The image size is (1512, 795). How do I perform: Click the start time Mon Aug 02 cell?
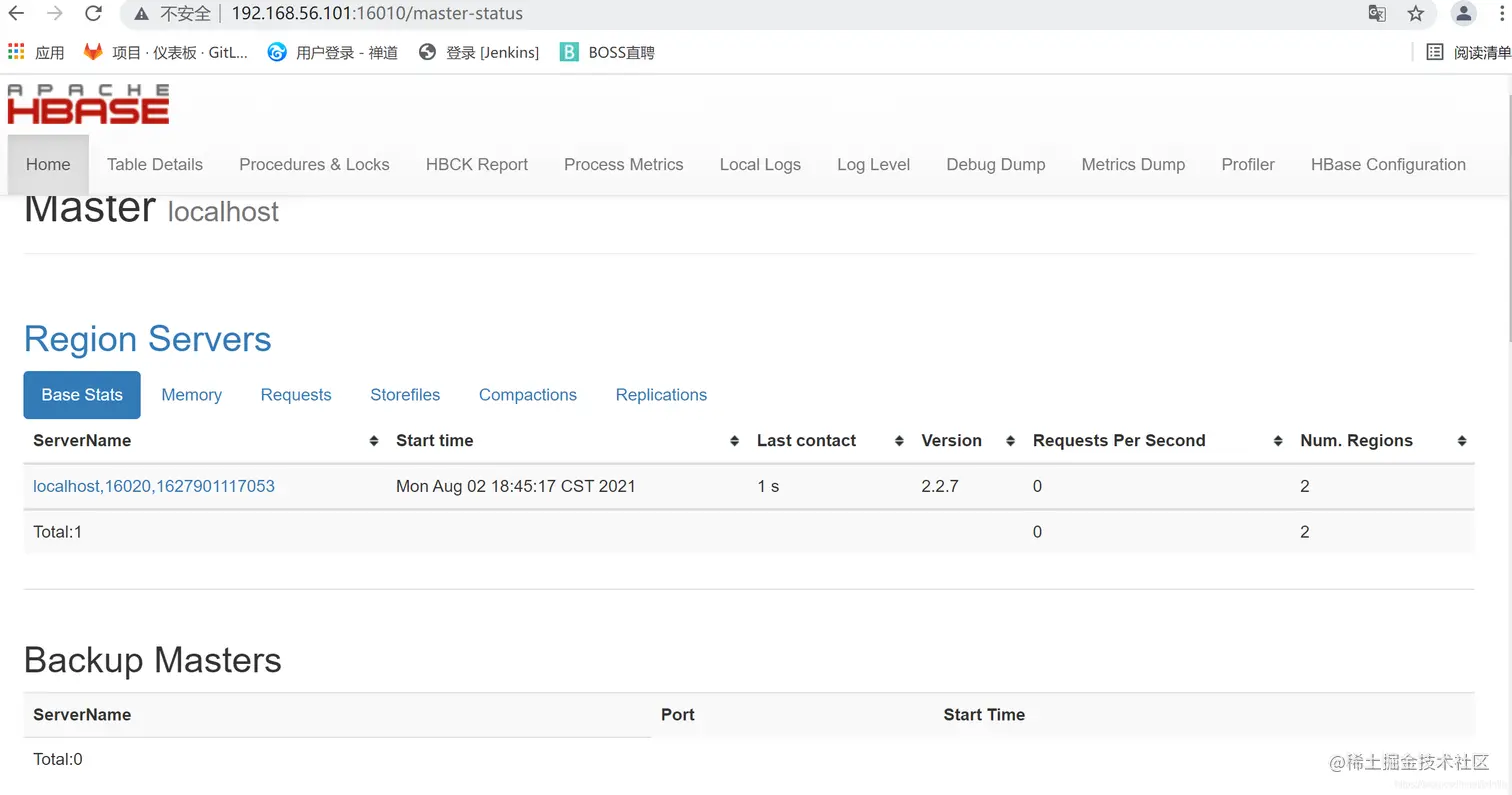[x=516, y=487]
